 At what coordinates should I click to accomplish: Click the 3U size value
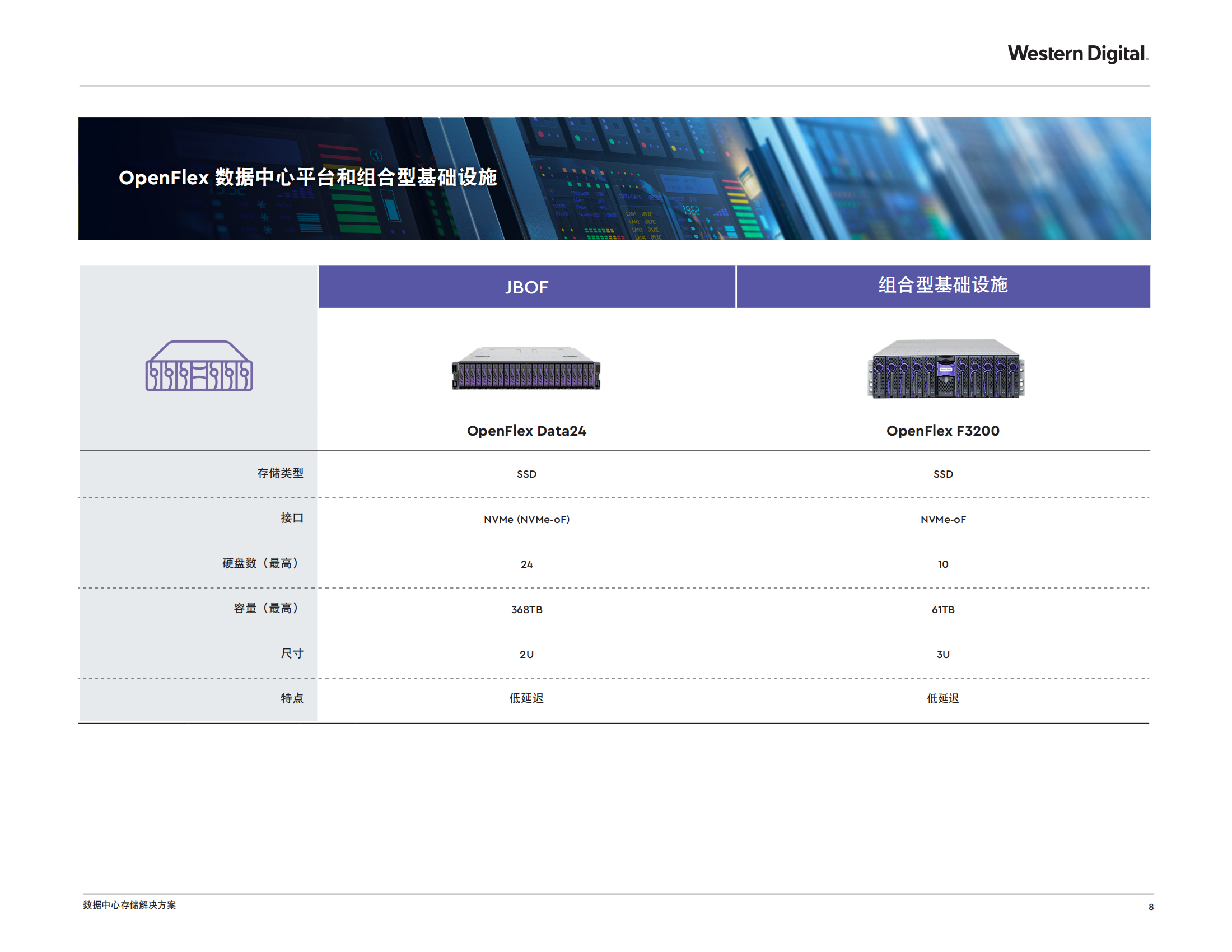tap(943, 655)
